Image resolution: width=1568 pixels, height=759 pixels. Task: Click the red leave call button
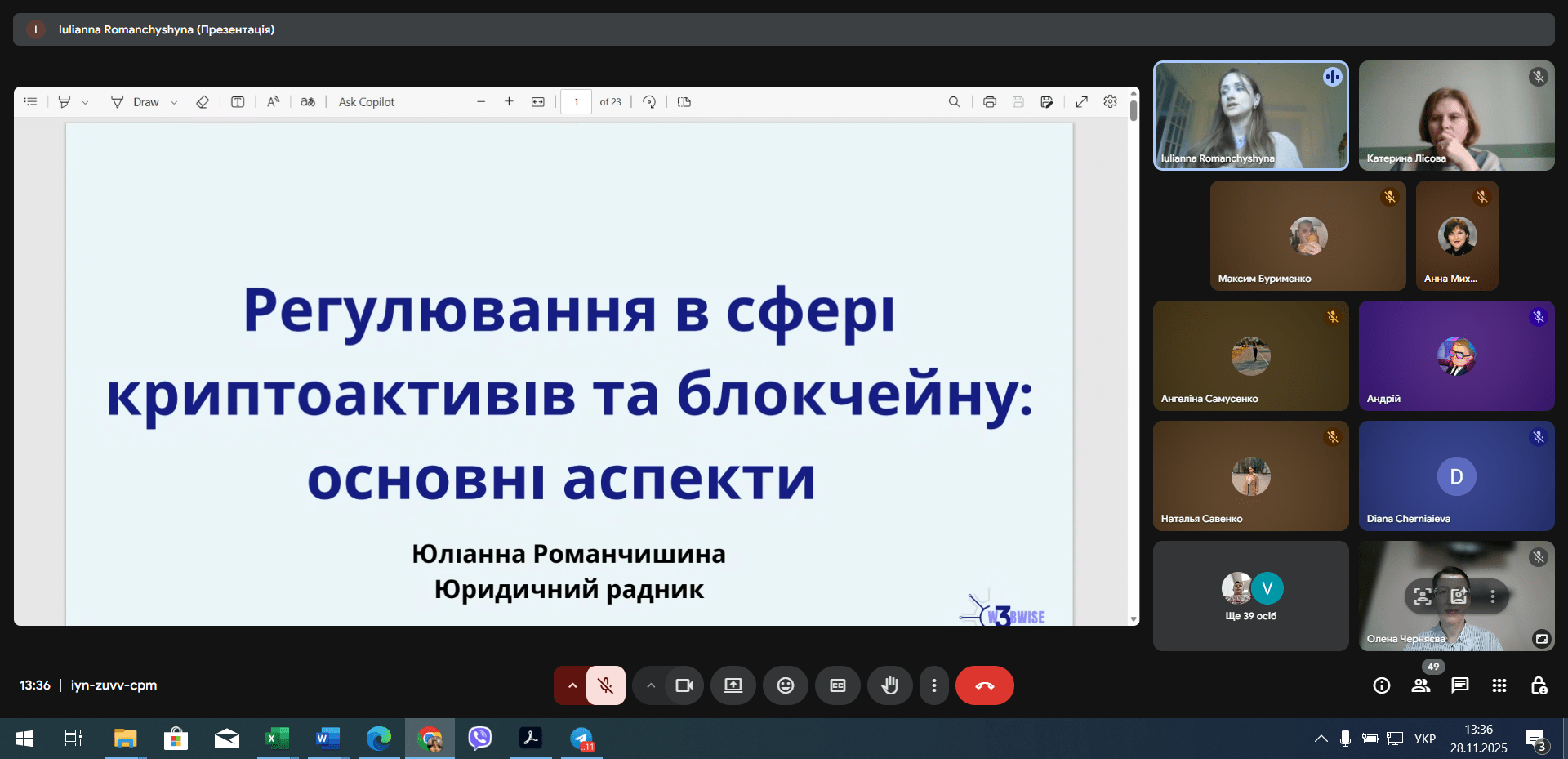pyautogui.click(x=984, y=685)
